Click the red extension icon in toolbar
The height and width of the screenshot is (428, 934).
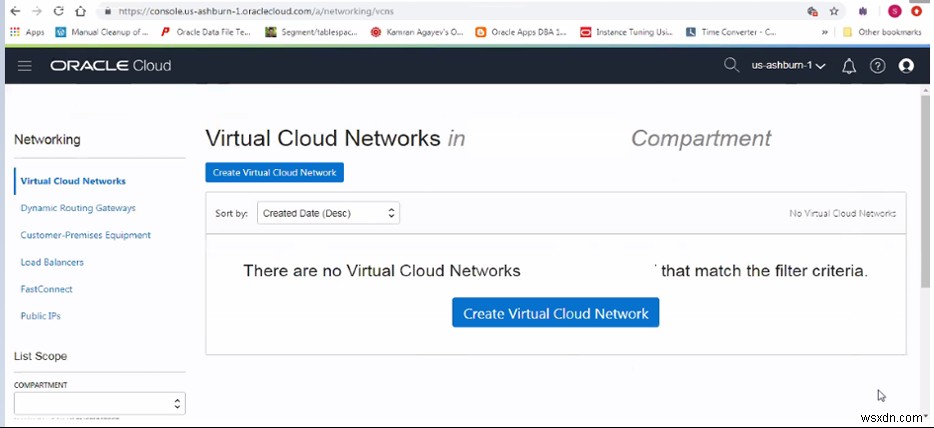pyautogui.click(x=918, y=11)
